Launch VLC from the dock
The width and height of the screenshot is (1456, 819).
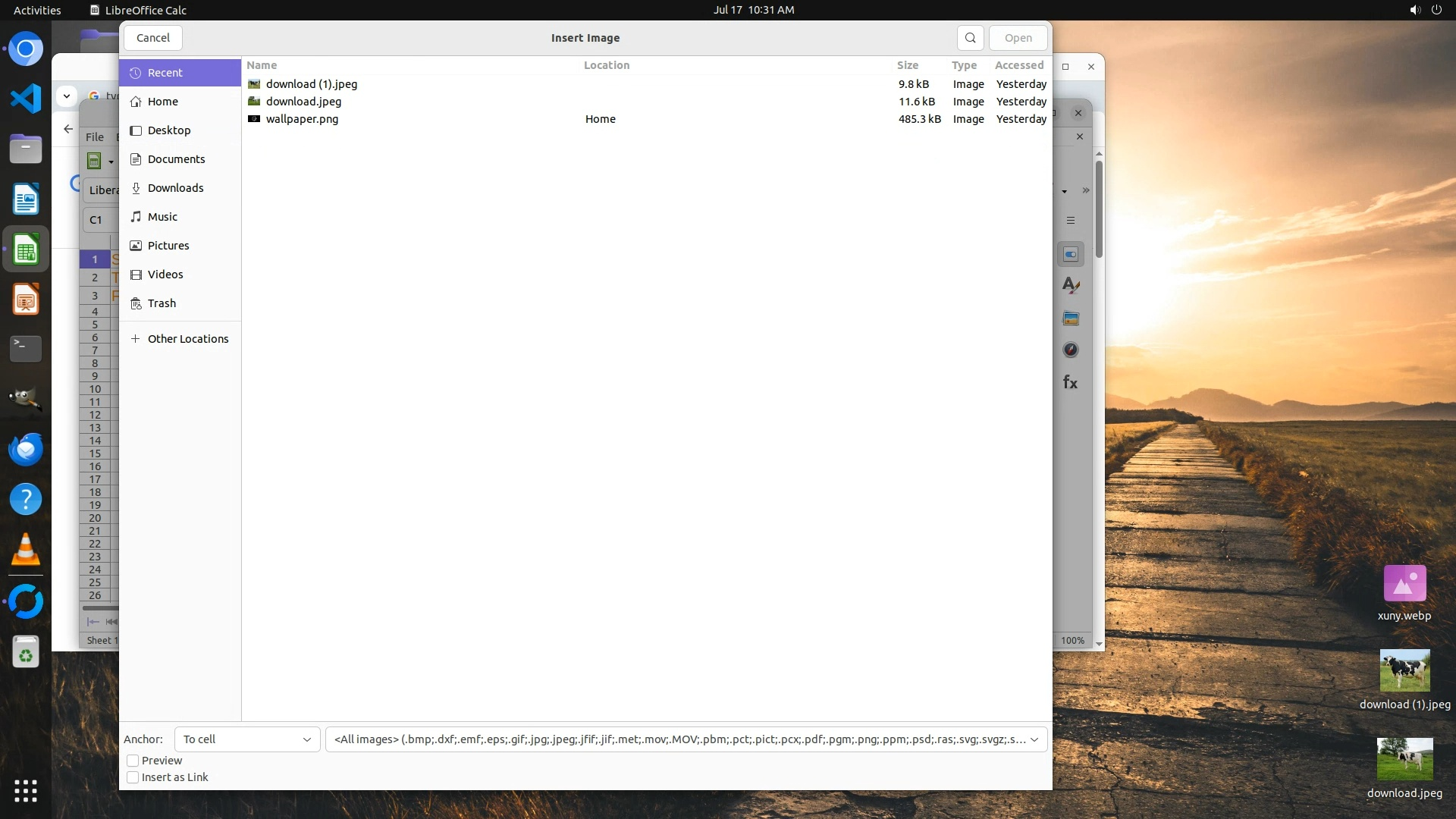coord(26,550)
